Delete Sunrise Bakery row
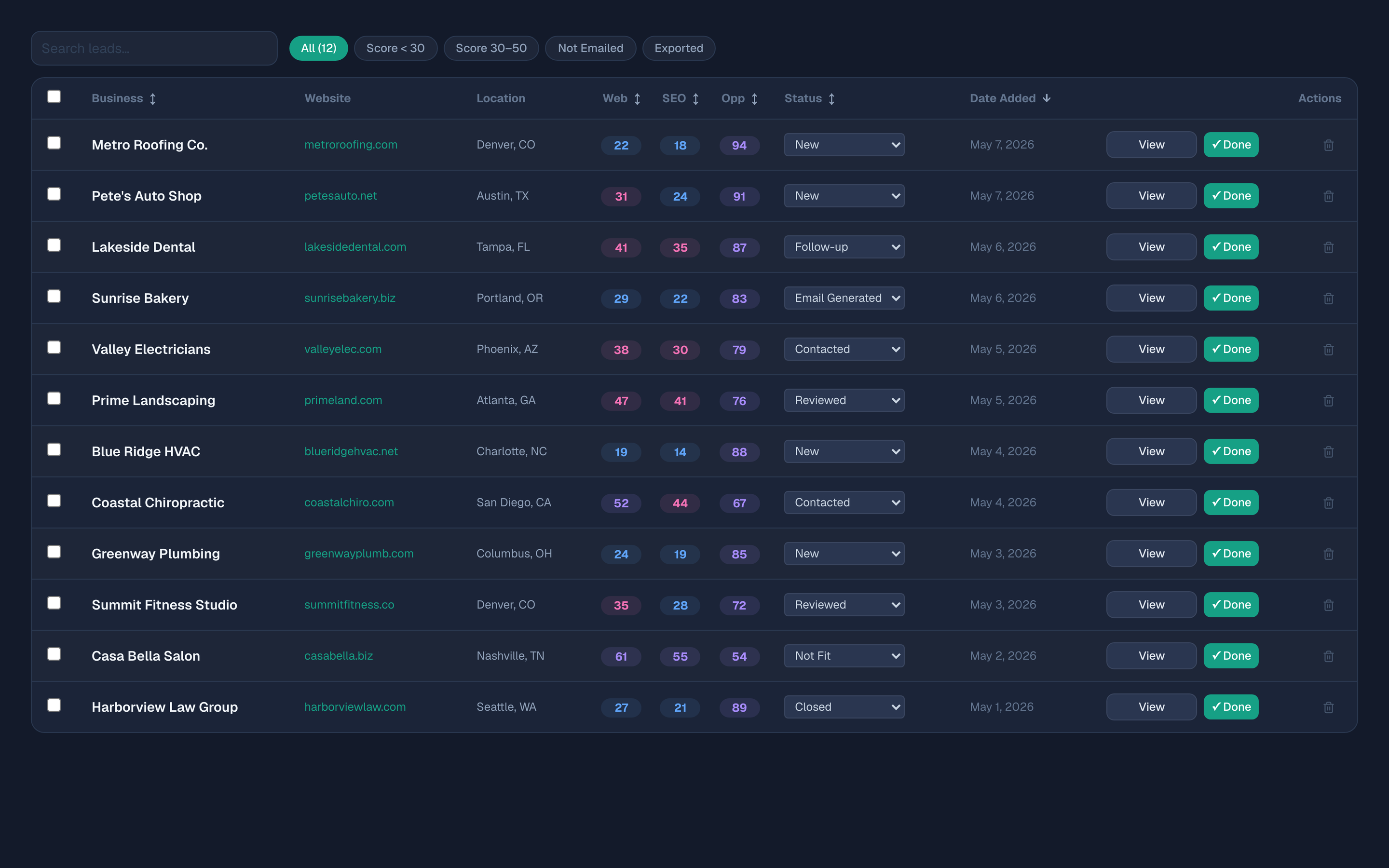The height and width of the screenshot is (868, 1389). [x=1328, y=298]
